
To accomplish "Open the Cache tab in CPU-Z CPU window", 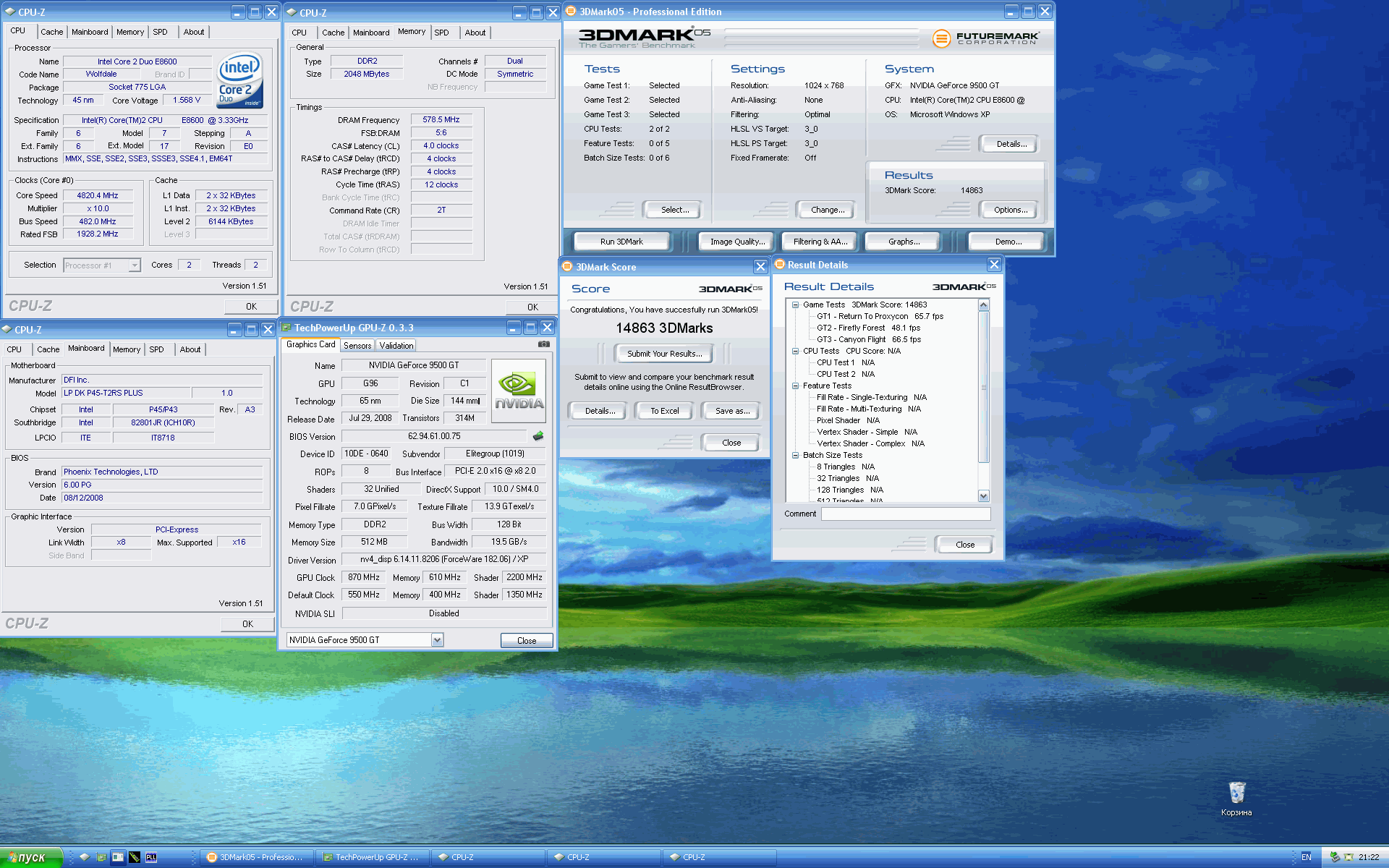I will click(x=51, y=32).
